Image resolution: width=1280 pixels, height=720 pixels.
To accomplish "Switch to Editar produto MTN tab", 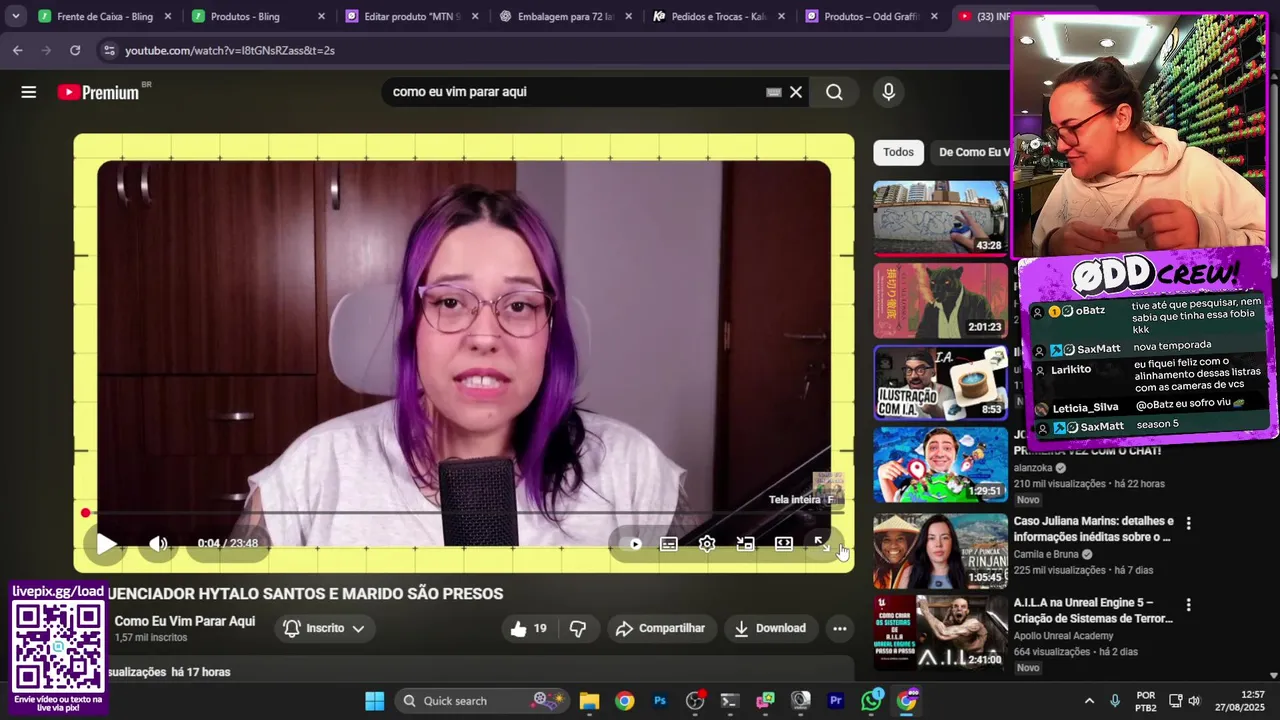I will (412, 17).
